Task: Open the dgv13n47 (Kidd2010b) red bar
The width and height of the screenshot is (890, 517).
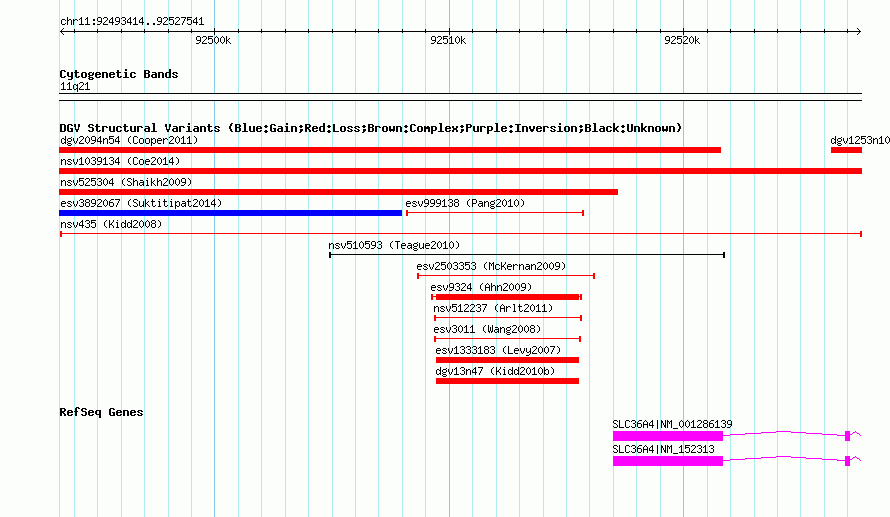Action: (507, 381)
